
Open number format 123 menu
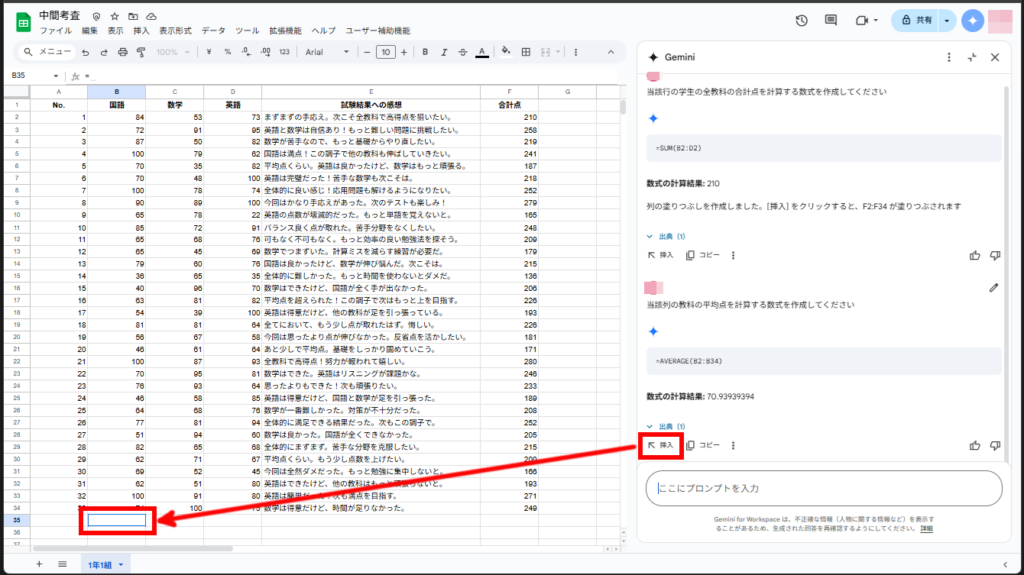coord(284,52)
